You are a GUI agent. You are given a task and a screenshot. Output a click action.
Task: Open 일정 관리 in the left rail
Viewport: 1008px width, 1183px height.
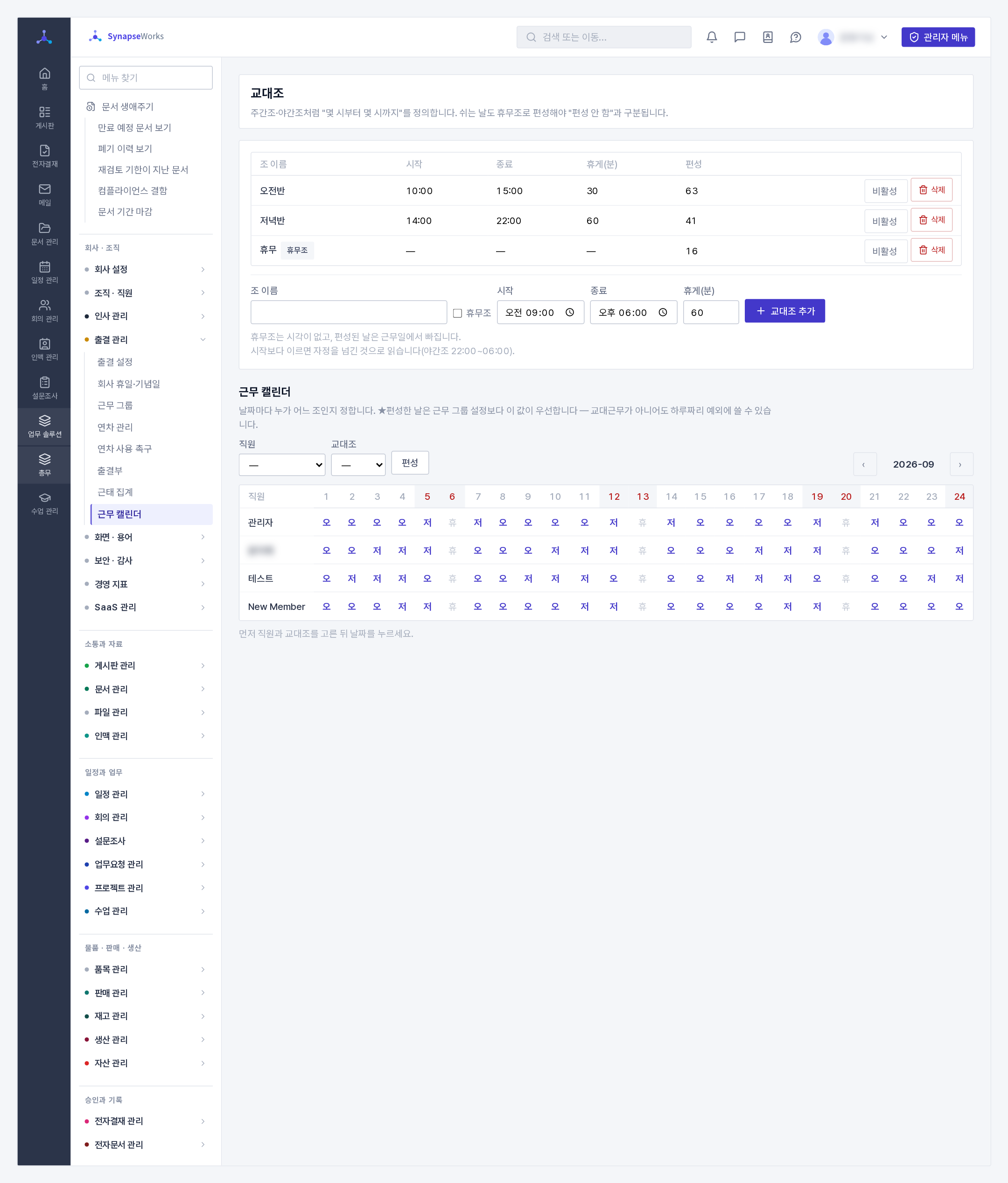pyautogui.click(x=44, y=272)
